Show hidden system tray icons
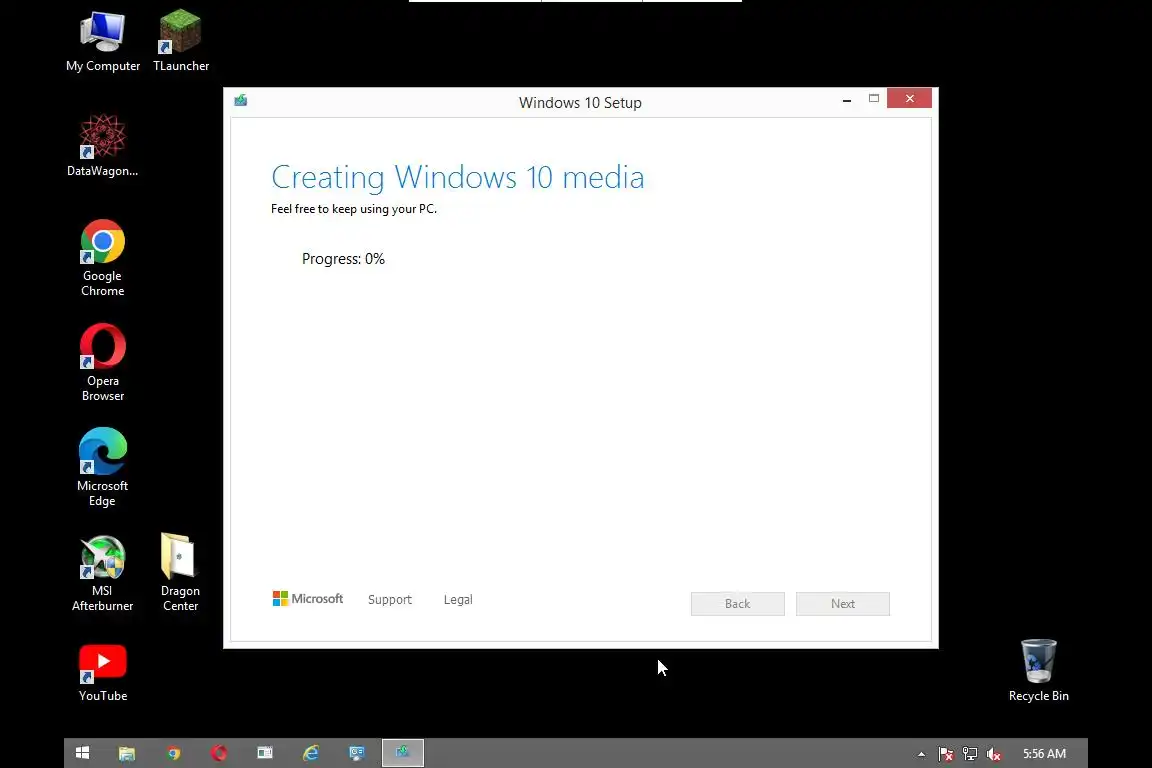The height and width of the screenshot is (768, 1152). coord(921,754)
